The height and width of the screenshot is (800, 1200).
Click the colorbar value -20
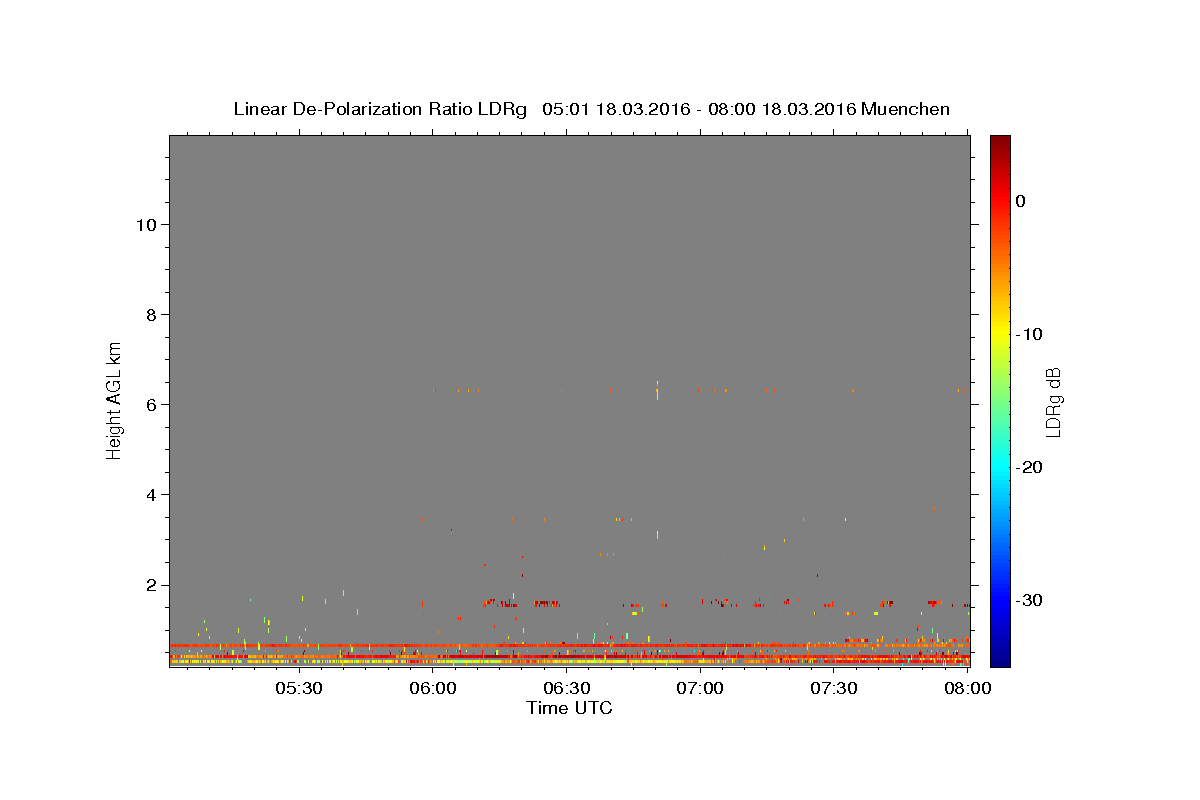[x=1030, y=467]
